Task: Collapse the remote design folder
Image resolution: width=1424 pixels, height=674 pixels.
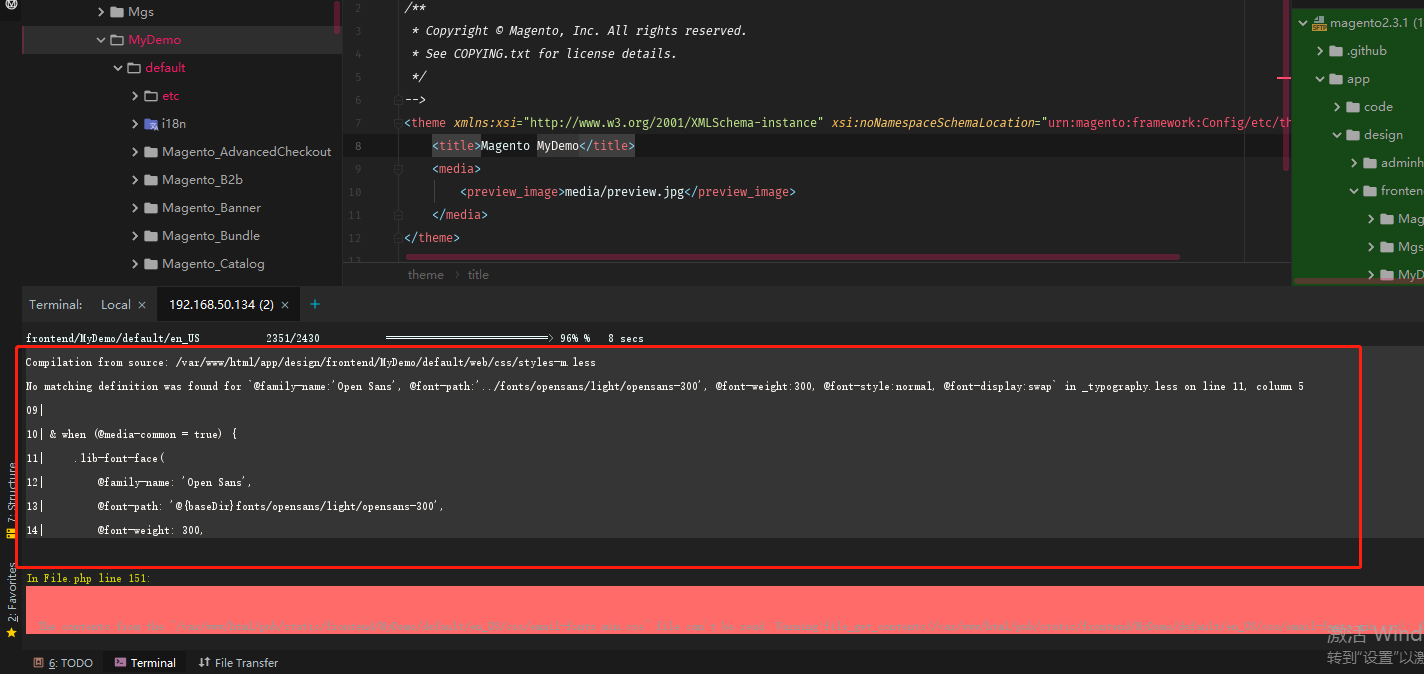Action: point(1338,135)
